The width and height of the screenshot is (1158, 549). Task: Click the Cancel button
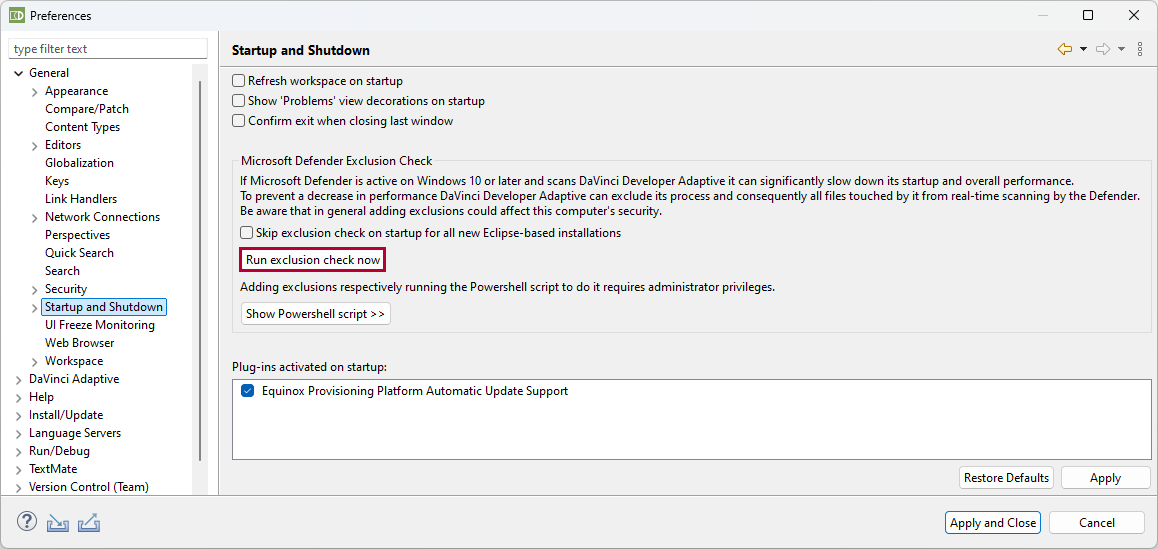[x=1097, y=522]
